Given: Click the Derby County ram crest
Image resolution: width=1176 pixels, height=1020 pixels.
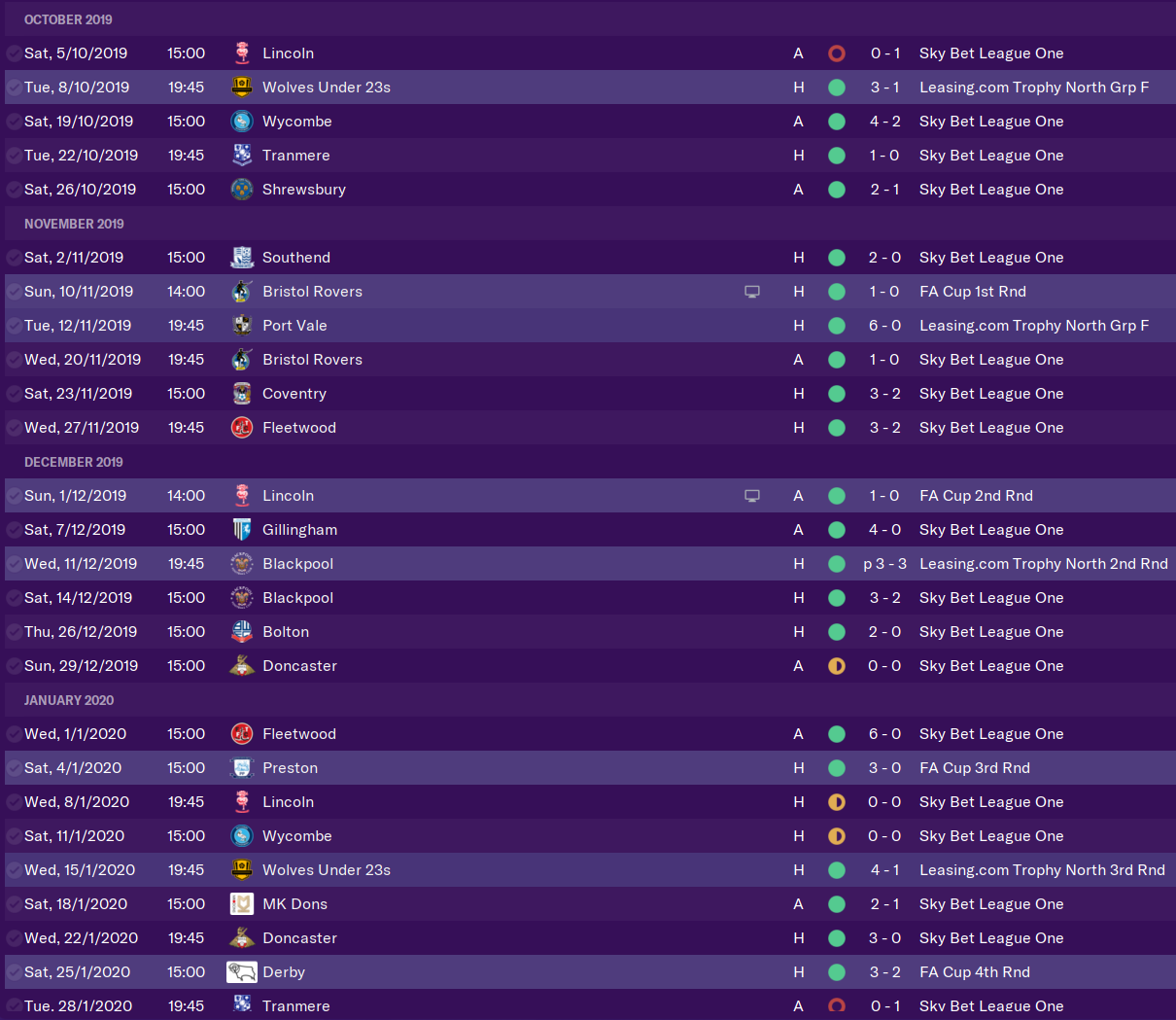Looking at the screenshot, I should click(241, 971).
